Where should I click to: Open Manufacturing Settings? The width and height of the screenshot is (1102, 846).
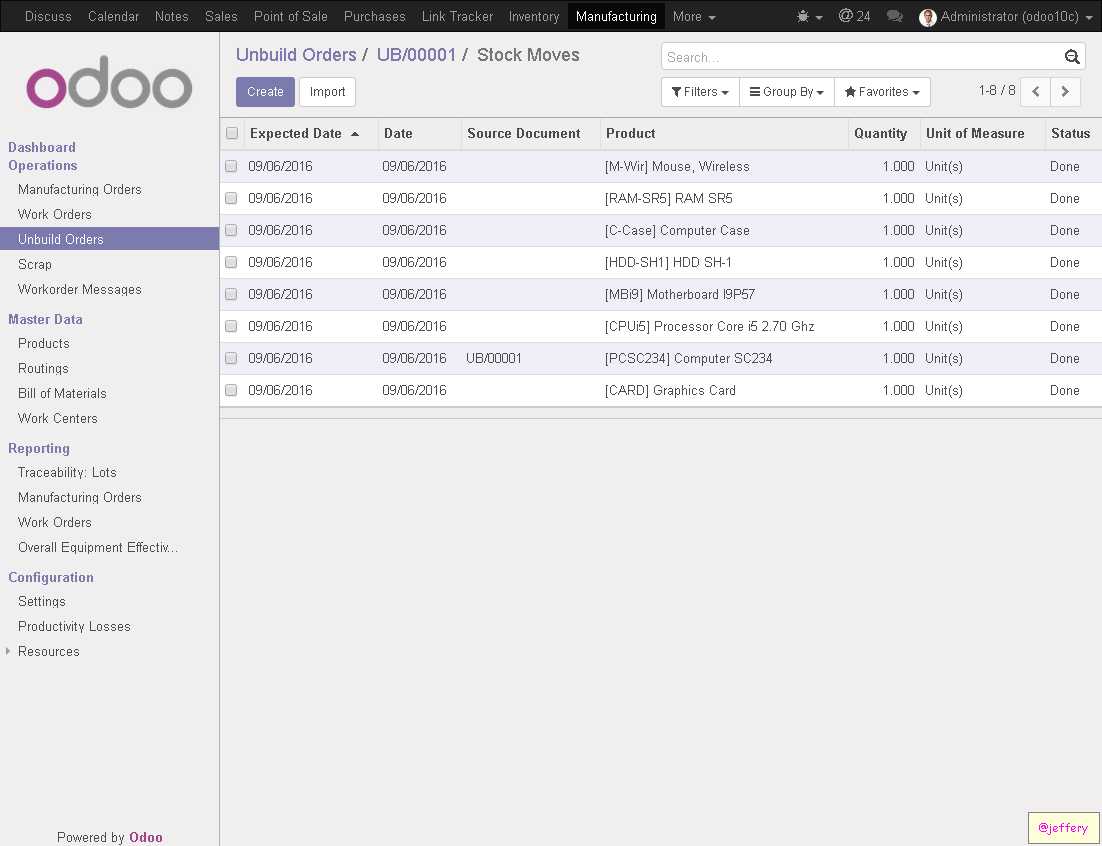tap(41, 601)
